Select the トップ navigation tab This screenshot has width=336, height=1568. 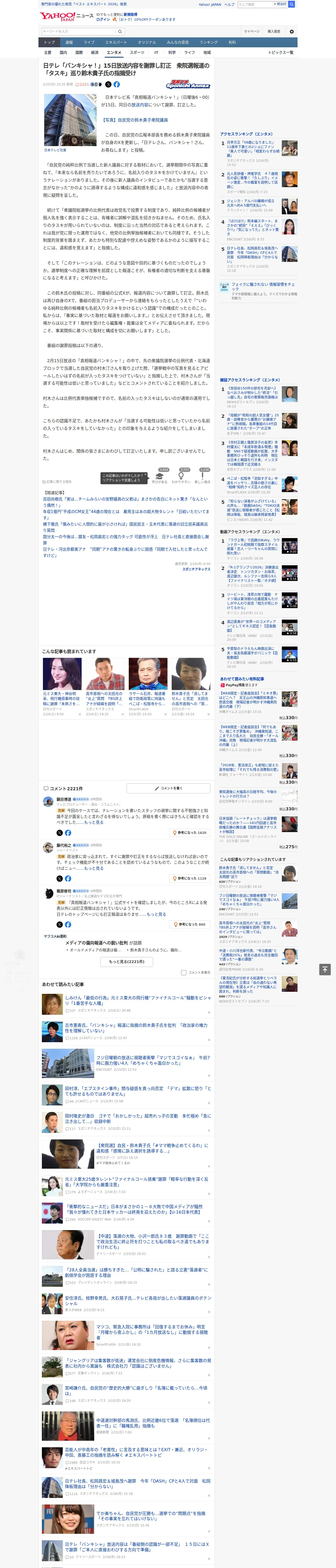(49, 43)
